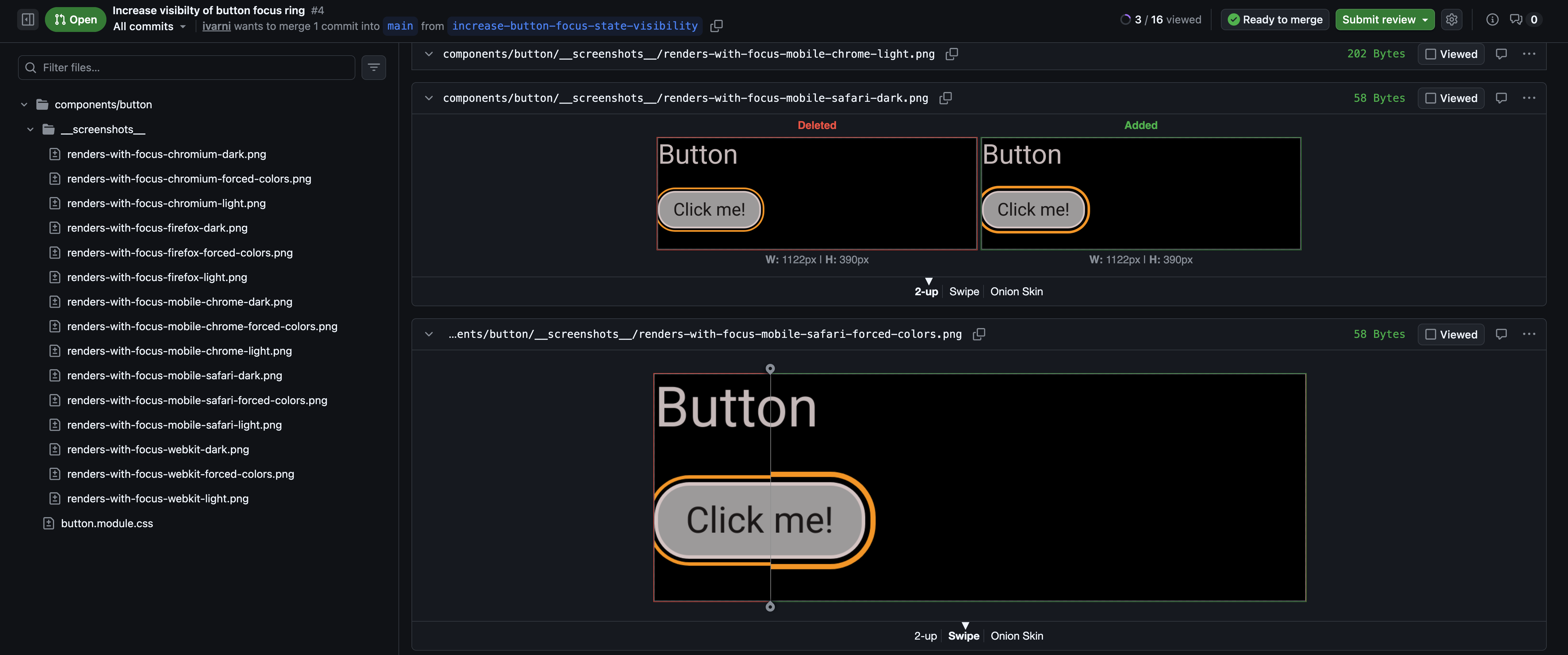Open more options for mobile-chrome-light.png
1568x655 pixels.
1528,54
